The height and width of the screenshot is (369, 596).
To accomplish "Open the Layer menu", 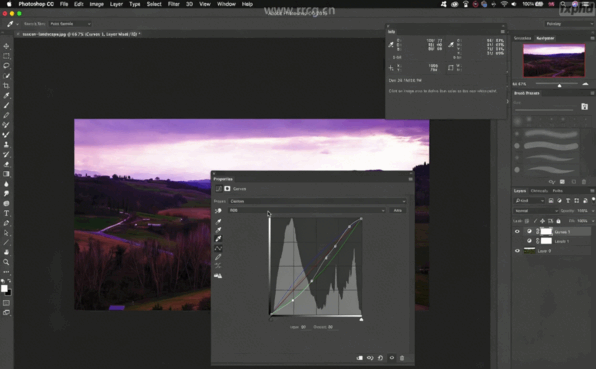I will click(116, 4).
